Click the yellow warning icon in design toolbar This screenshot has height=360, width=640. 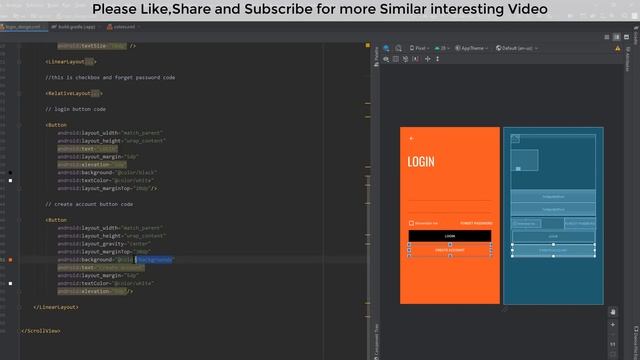coord(618,49)
